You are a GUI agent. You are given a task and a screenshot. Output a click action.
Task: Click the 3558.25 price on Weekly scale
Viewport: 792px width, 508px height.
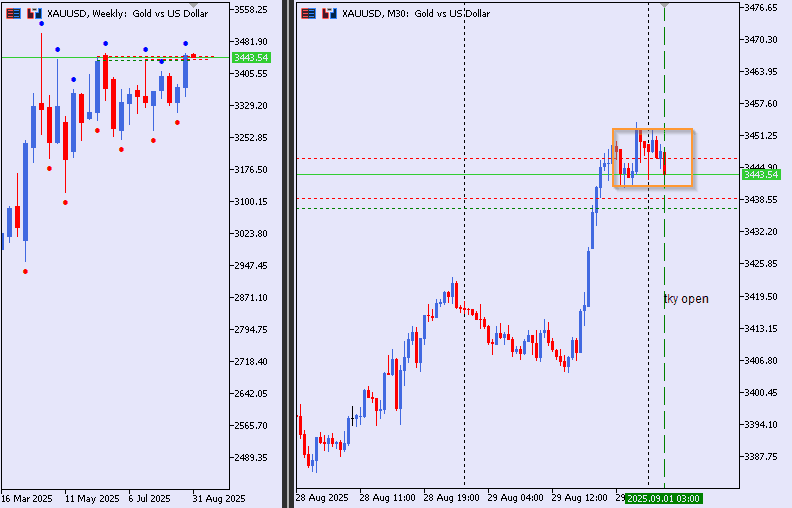pos(251,10)
